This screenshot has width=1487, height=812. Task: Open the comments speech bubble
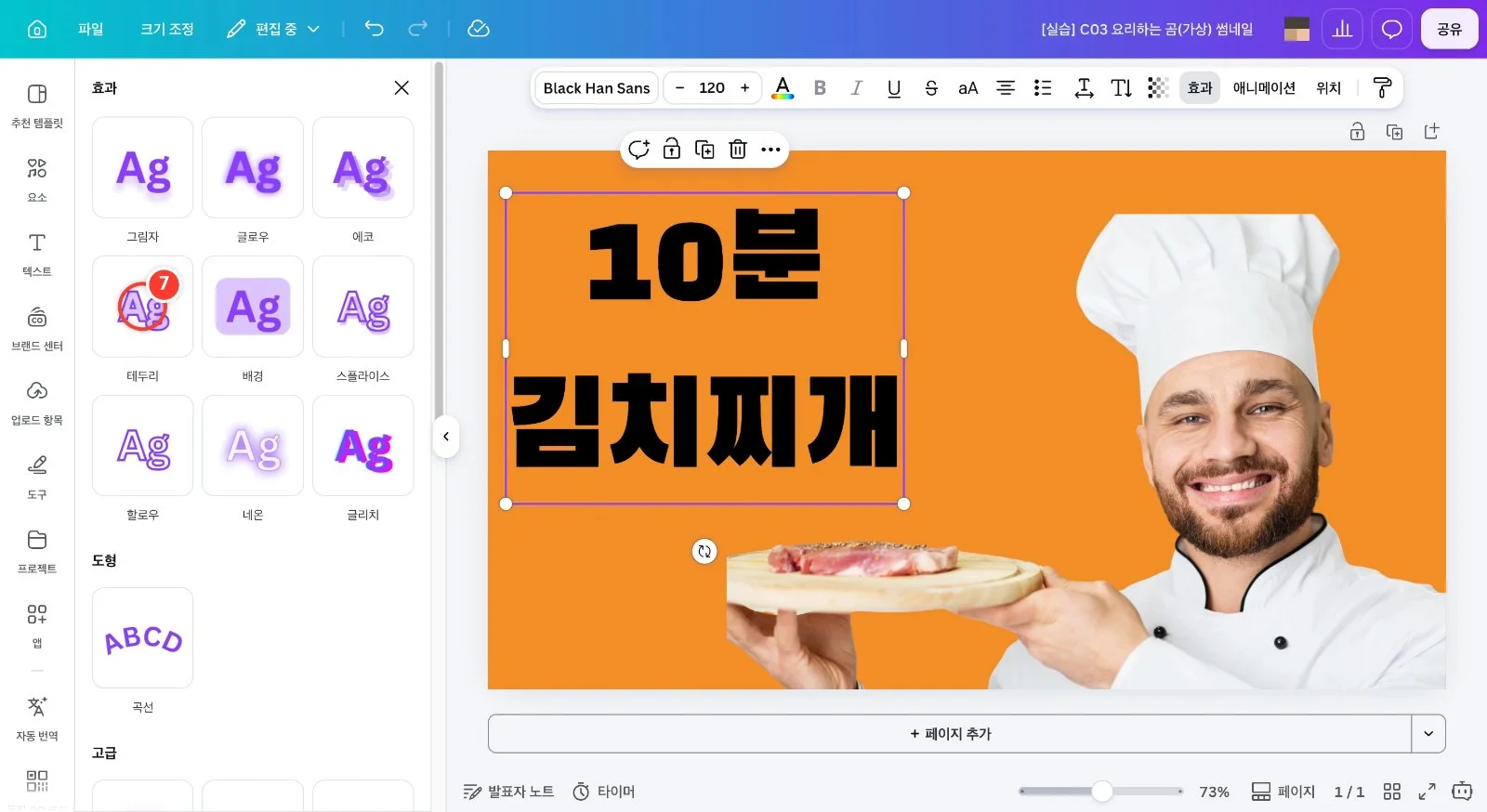tap(1391, 29)
